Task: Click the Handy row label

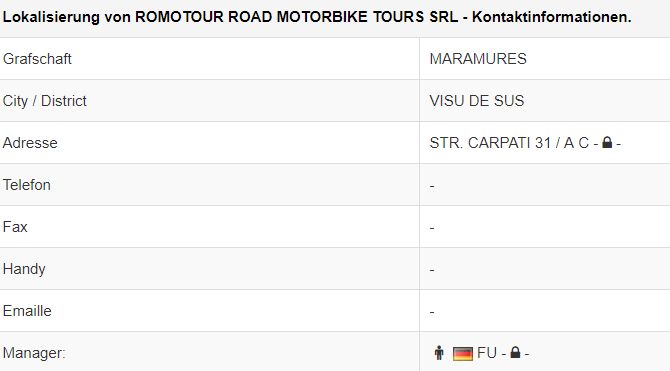Action: tap(24, 269)
